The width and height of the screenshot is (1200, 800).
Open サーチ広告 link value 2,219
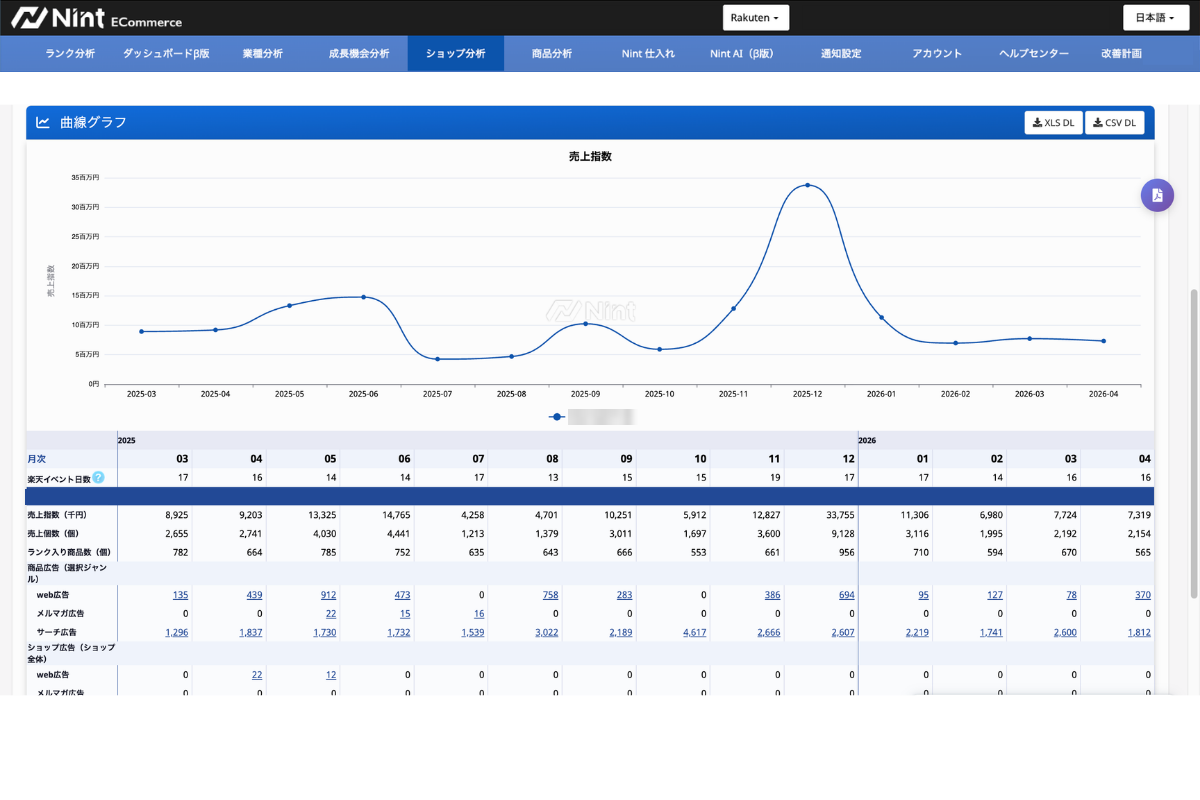917,632
